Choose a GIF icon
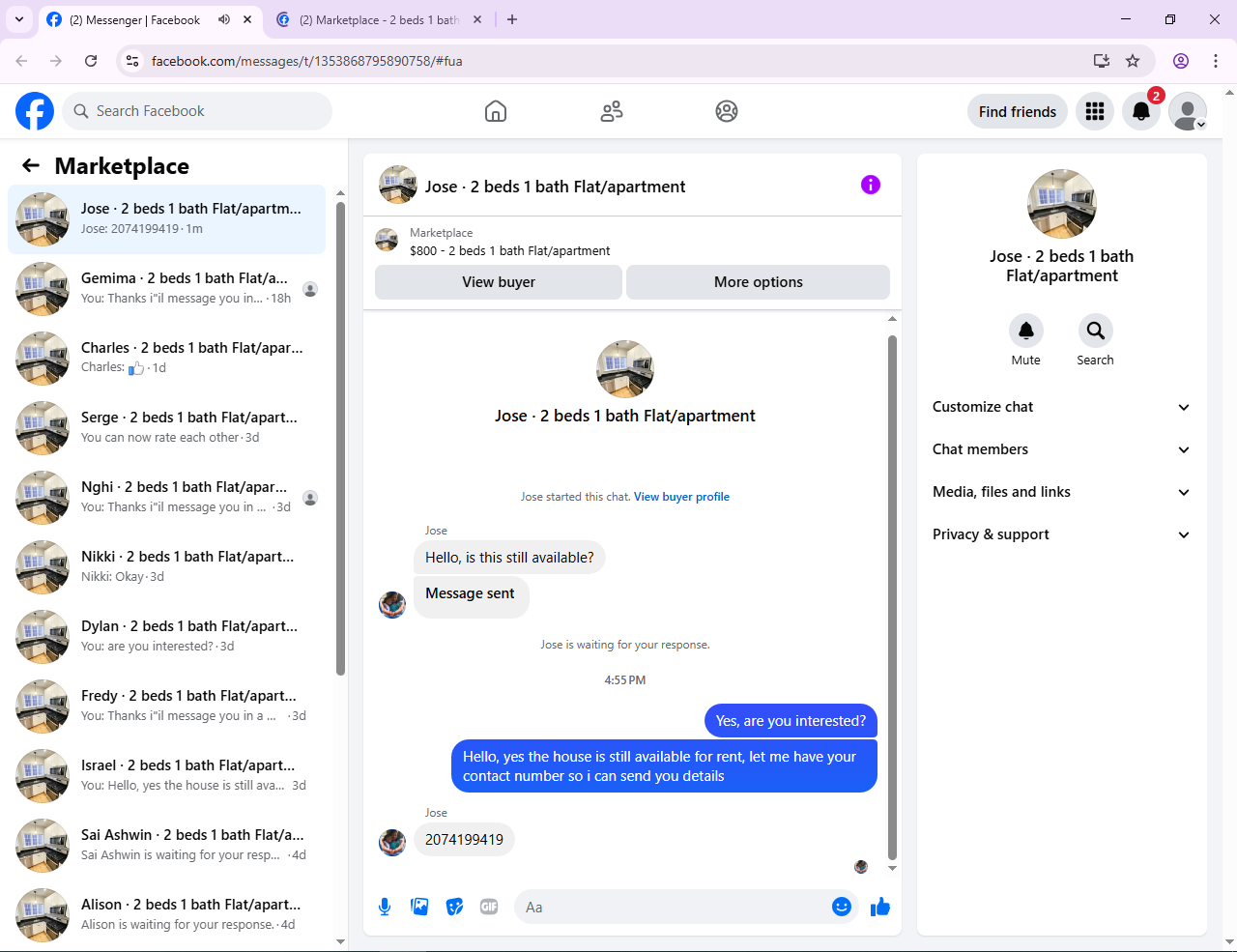Image resolution: width=1237 pixels, height=952 pixels. pos(489,907)
